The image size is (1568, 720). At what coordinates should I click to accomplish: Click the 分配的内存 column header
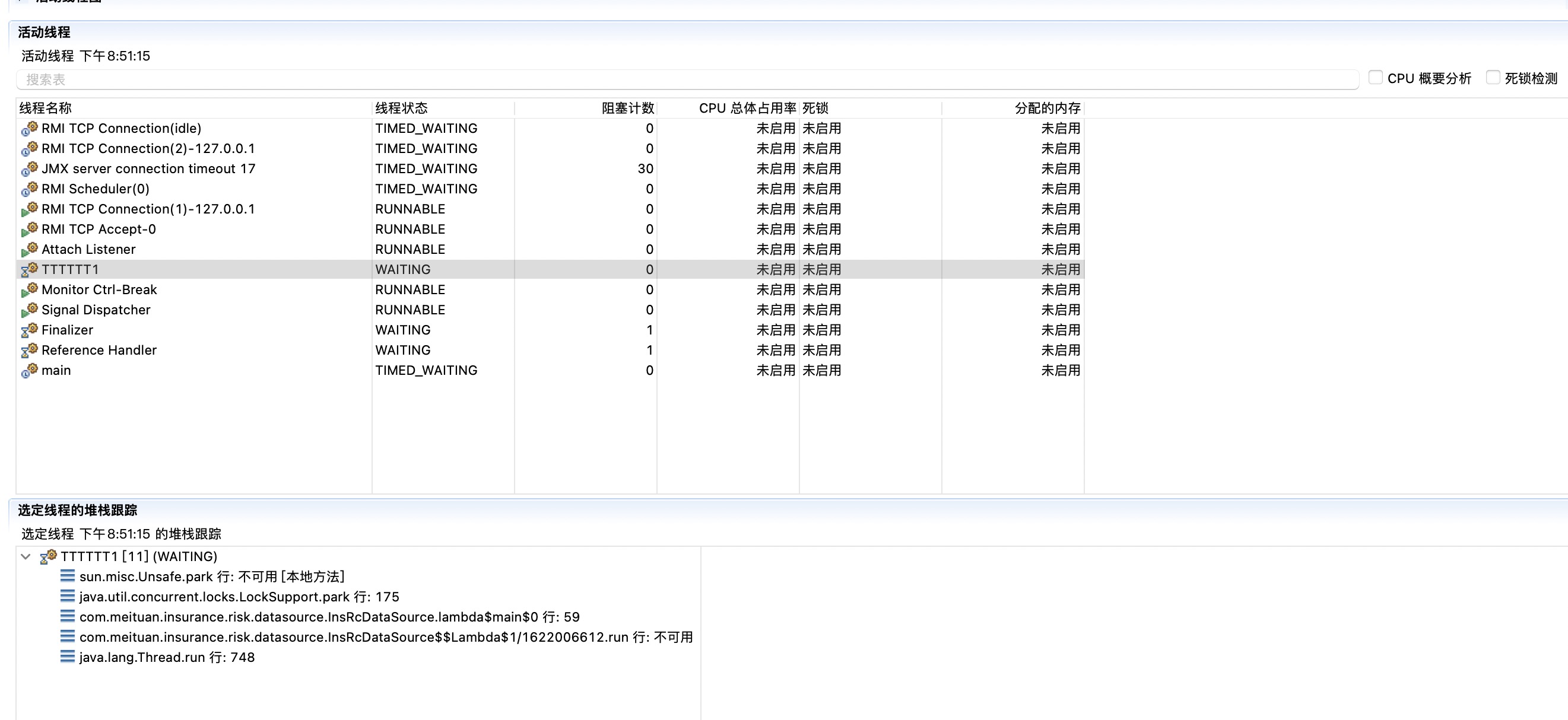1047,109
